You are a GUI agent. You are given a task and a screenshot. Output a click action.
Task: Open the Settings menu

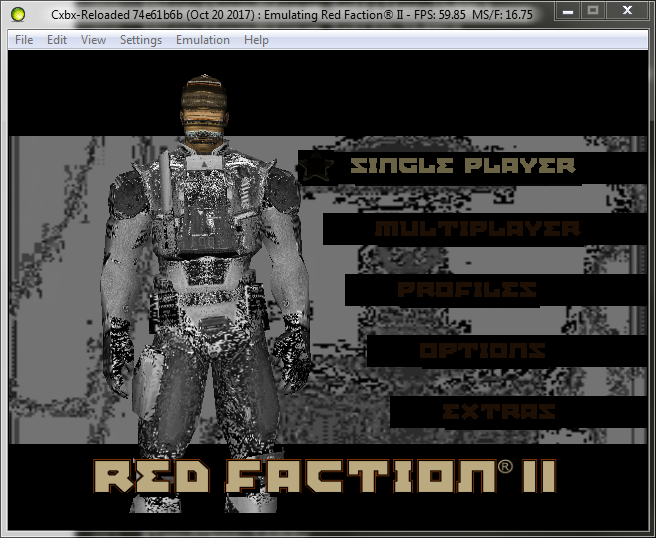point(141,40)
